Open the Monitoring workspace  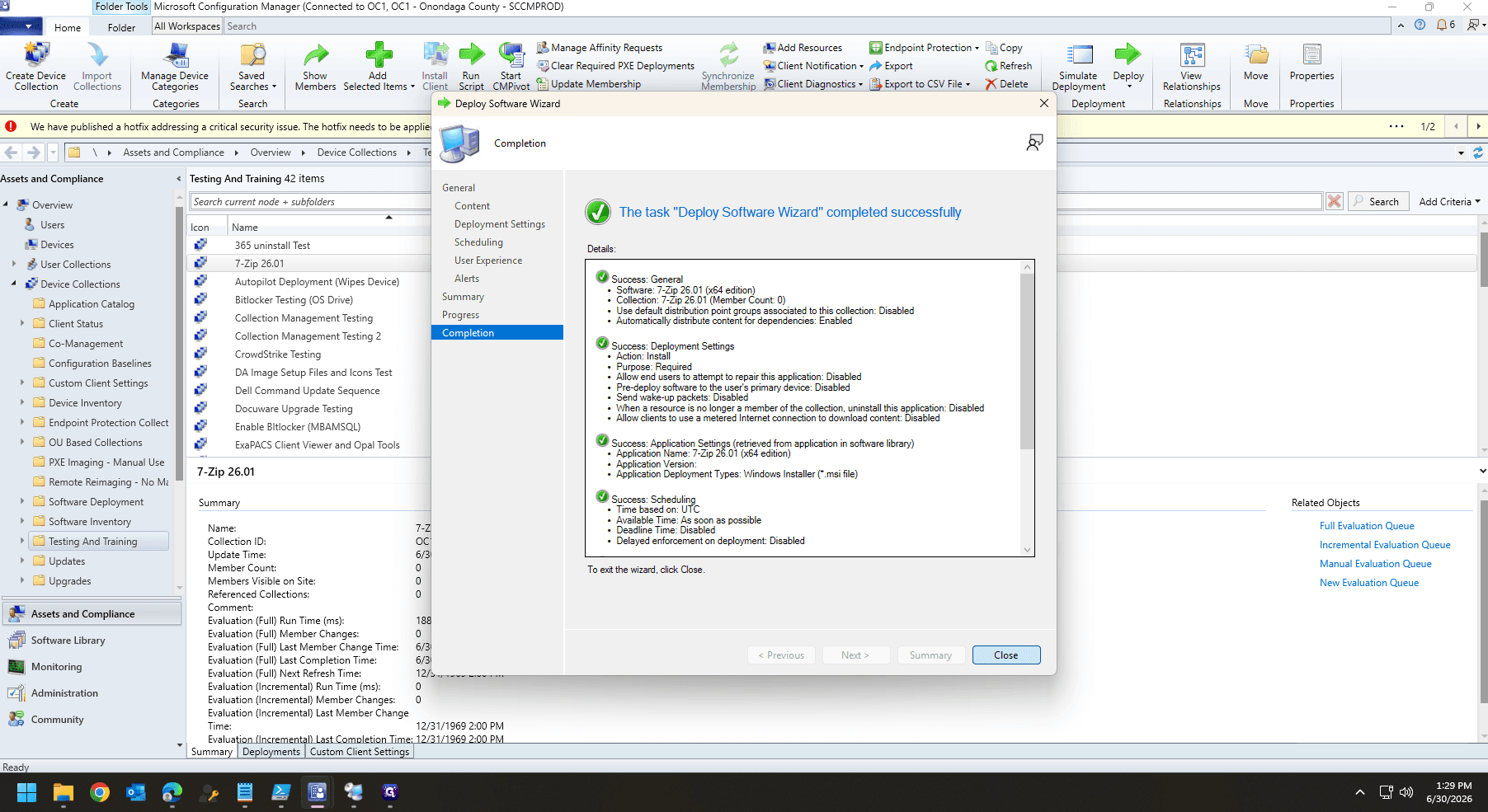pos(56,667)
